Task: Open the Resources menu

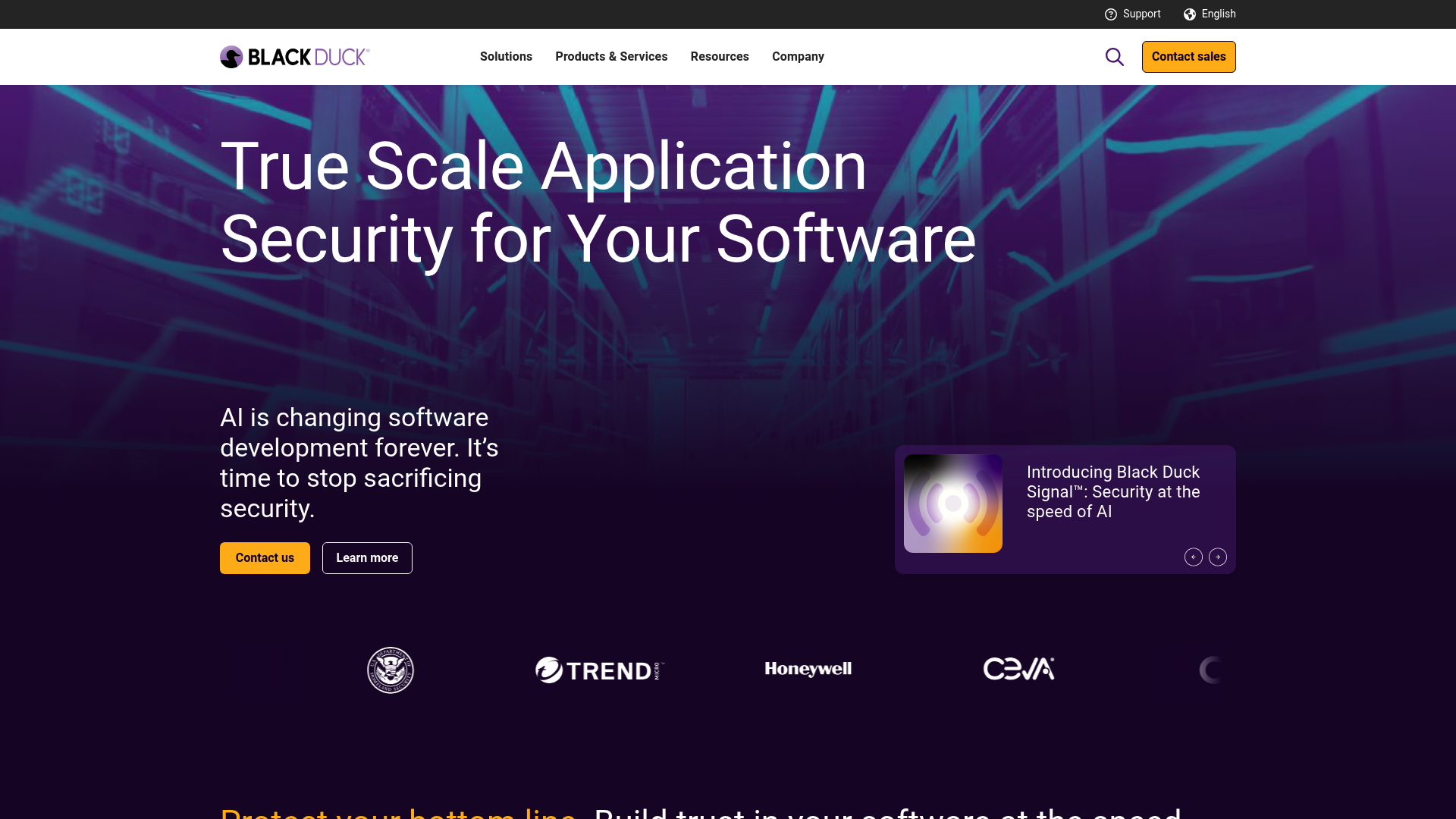Action: point(720,57)
